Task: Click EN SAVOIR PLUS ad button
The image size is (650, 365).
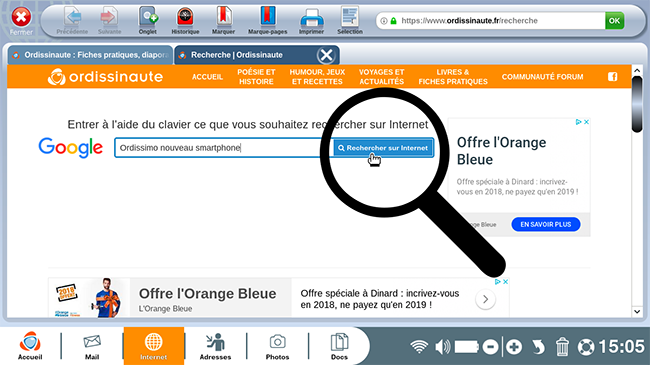Action: (x=546, y=224)
